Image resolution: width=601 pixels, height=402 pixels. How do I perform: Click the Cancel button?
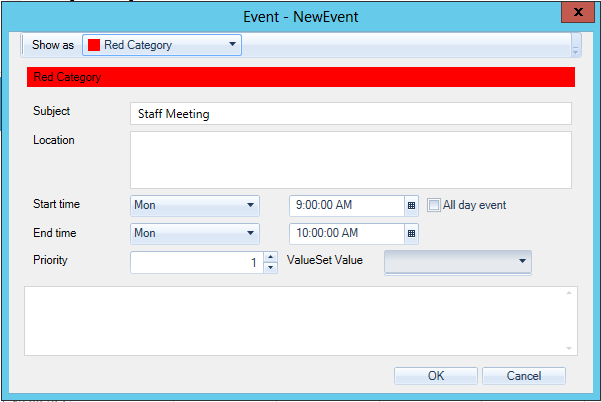click(x=524, y=377)
